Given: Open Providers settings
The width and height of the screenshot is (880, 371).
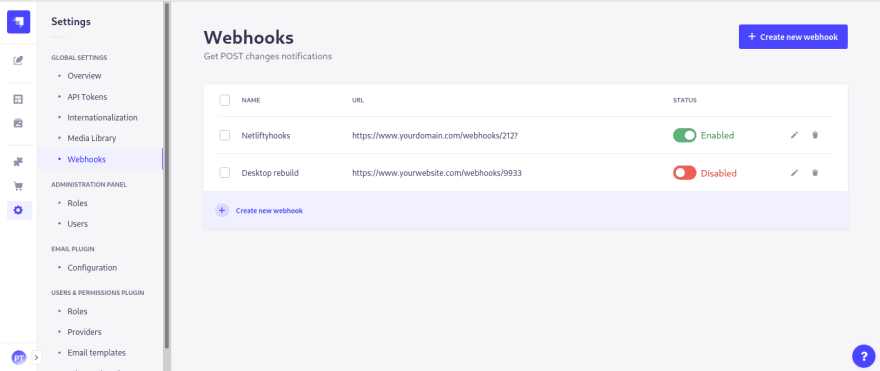Looking at the screenshot, I should tap(84, 332).
